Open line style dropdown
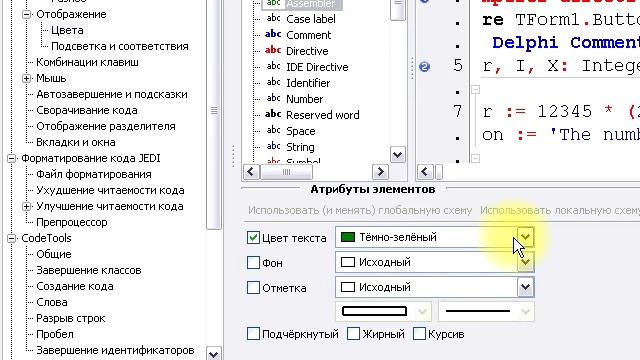The height and width of the screenshot is (360, 640). [x=525, y=312]
